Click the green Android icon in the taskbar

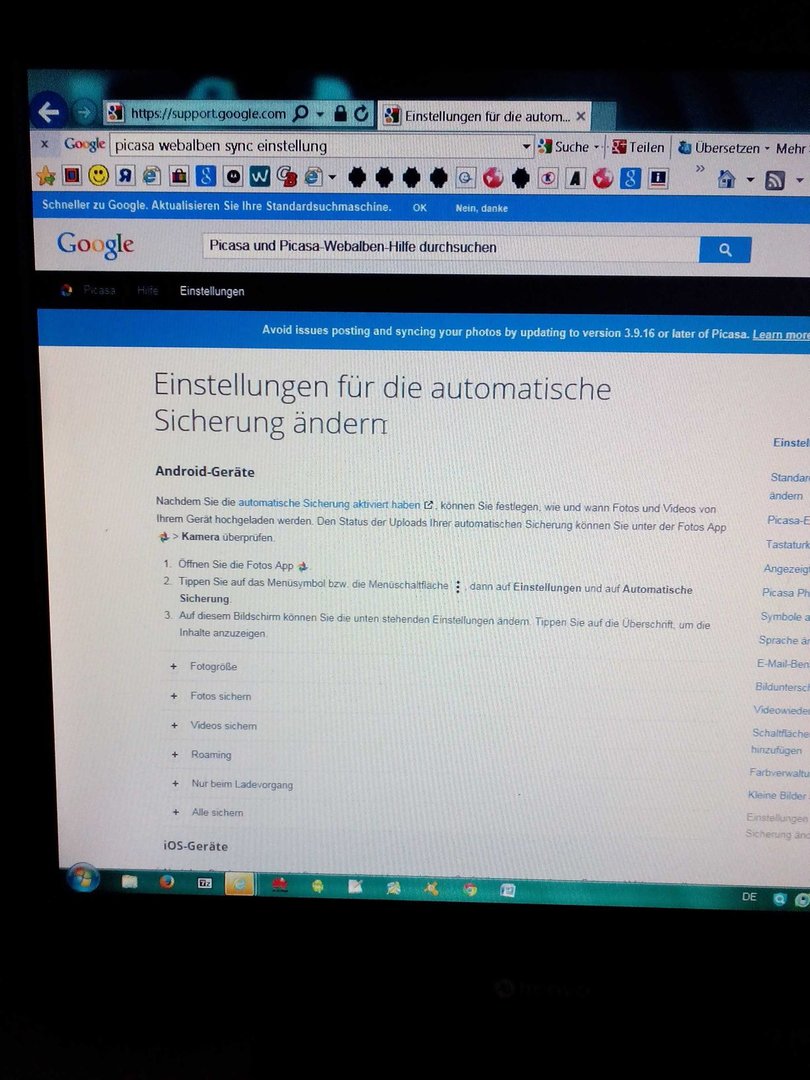318,886
